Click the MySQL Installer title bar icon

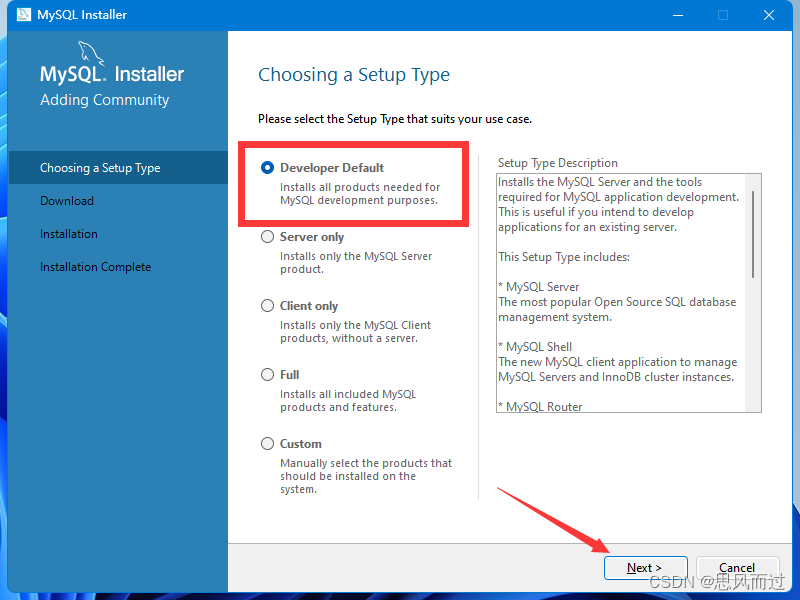[23, 15]
